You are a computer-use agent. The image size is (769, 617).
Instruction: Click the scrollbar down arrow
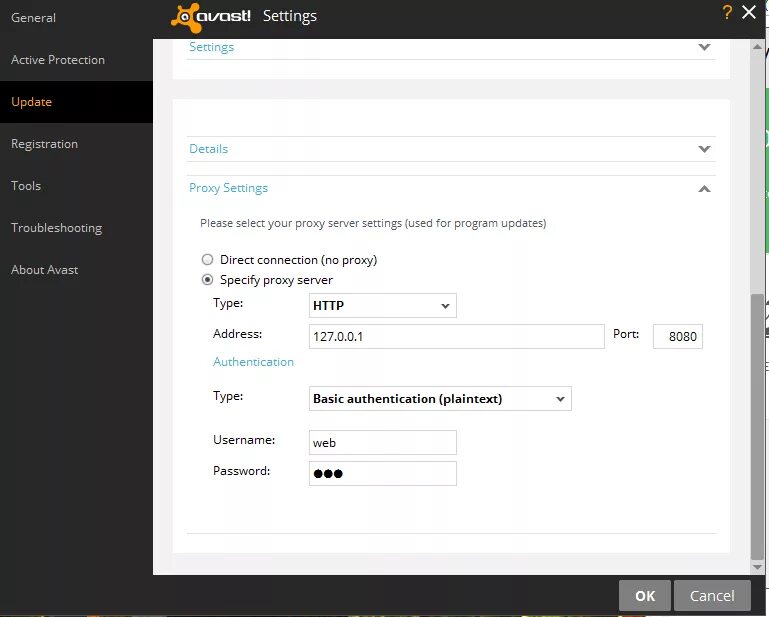point(757,567)
